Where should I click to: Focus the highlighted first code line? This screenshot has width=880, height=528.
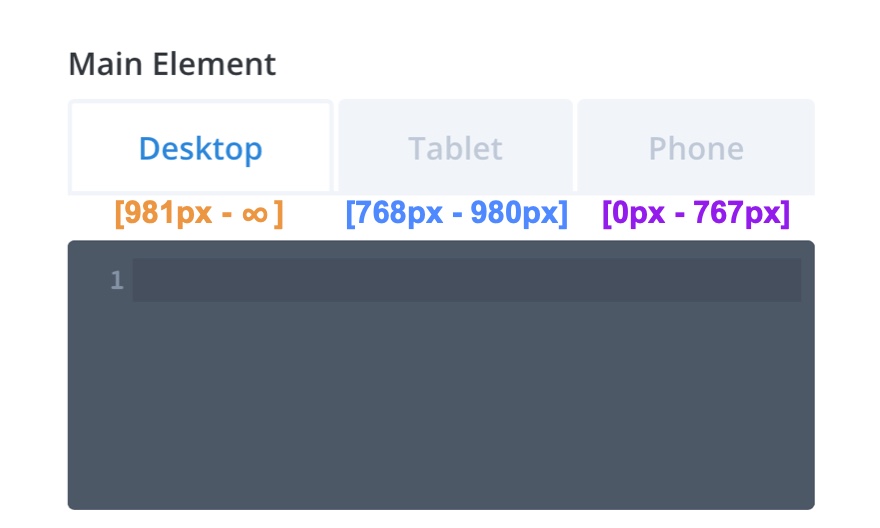point(466,280)
